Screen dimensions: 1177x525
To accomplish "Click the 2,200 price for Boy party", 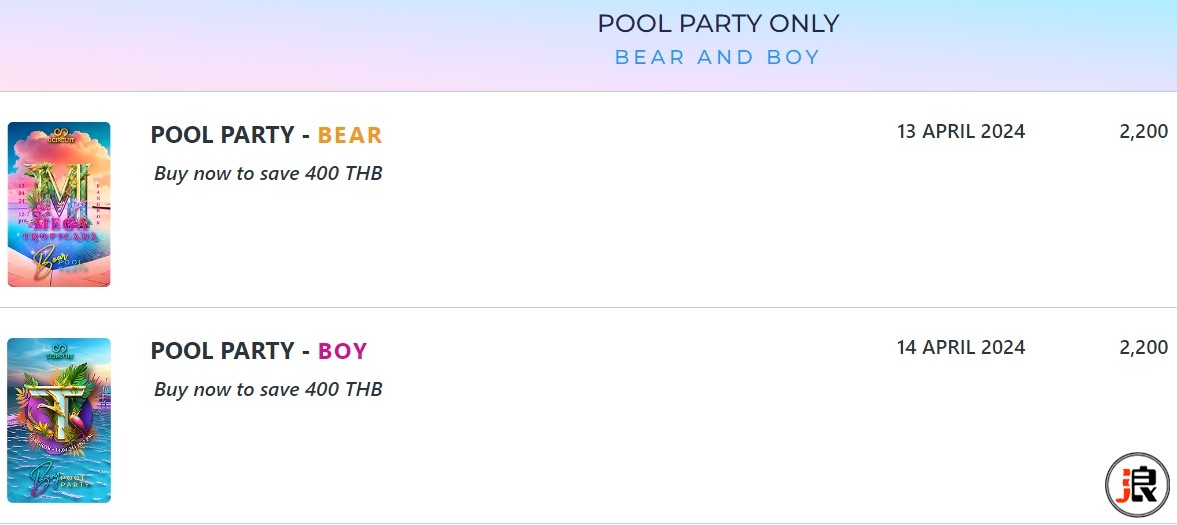I will click(x=1143, y=347).
